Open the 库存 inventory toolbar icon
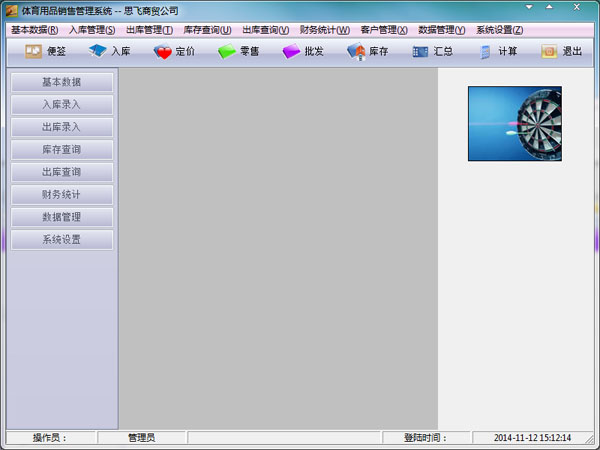Screen dimensions: 600x450 [x=356, y=51]
